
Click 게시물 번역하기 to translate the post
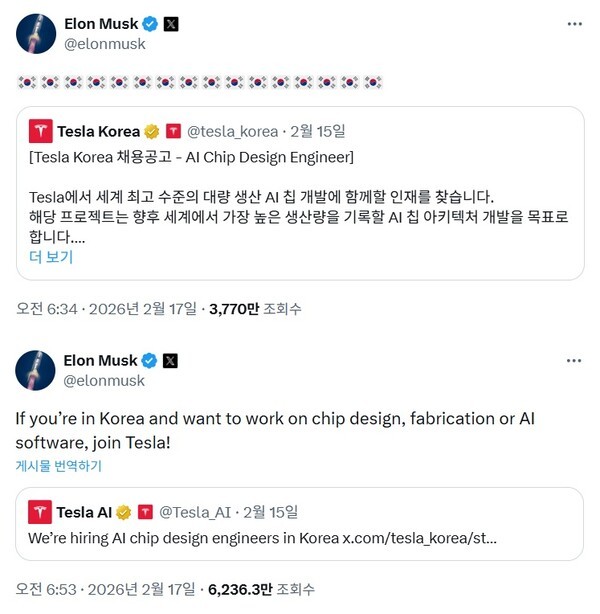tap(58, 466)
